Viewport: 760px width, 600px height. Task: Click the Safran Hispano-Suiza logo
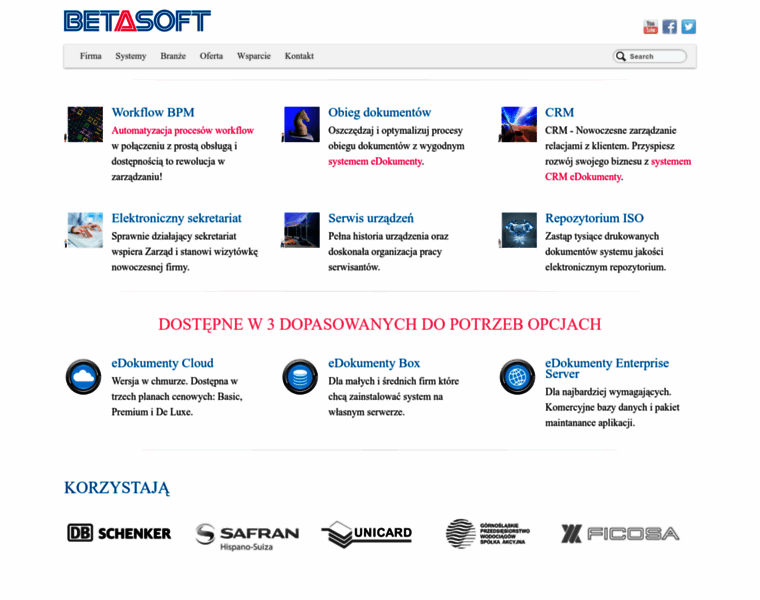247,537
